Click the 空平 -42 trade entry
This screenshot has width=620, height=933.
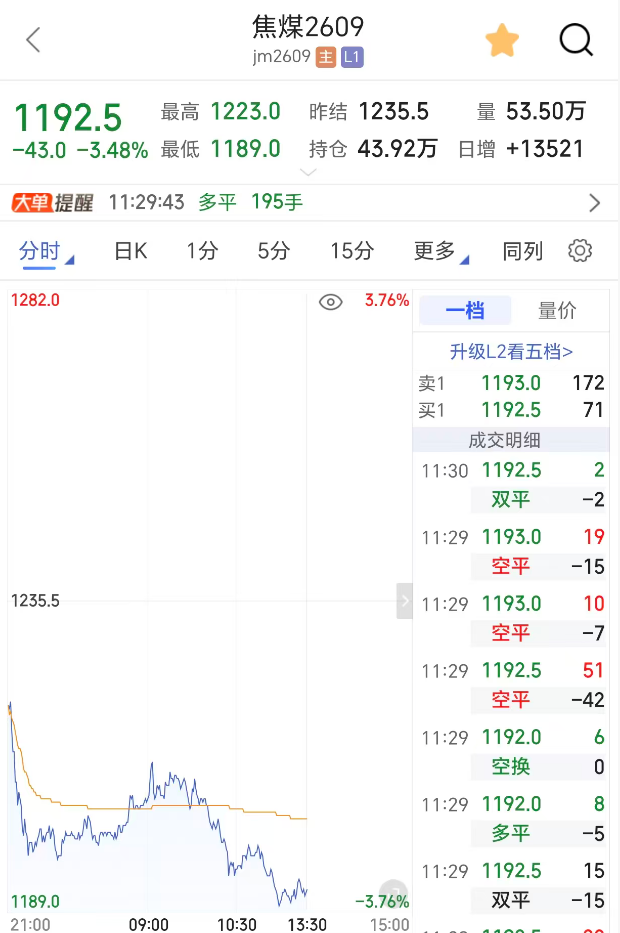click(x=539, y=699)
